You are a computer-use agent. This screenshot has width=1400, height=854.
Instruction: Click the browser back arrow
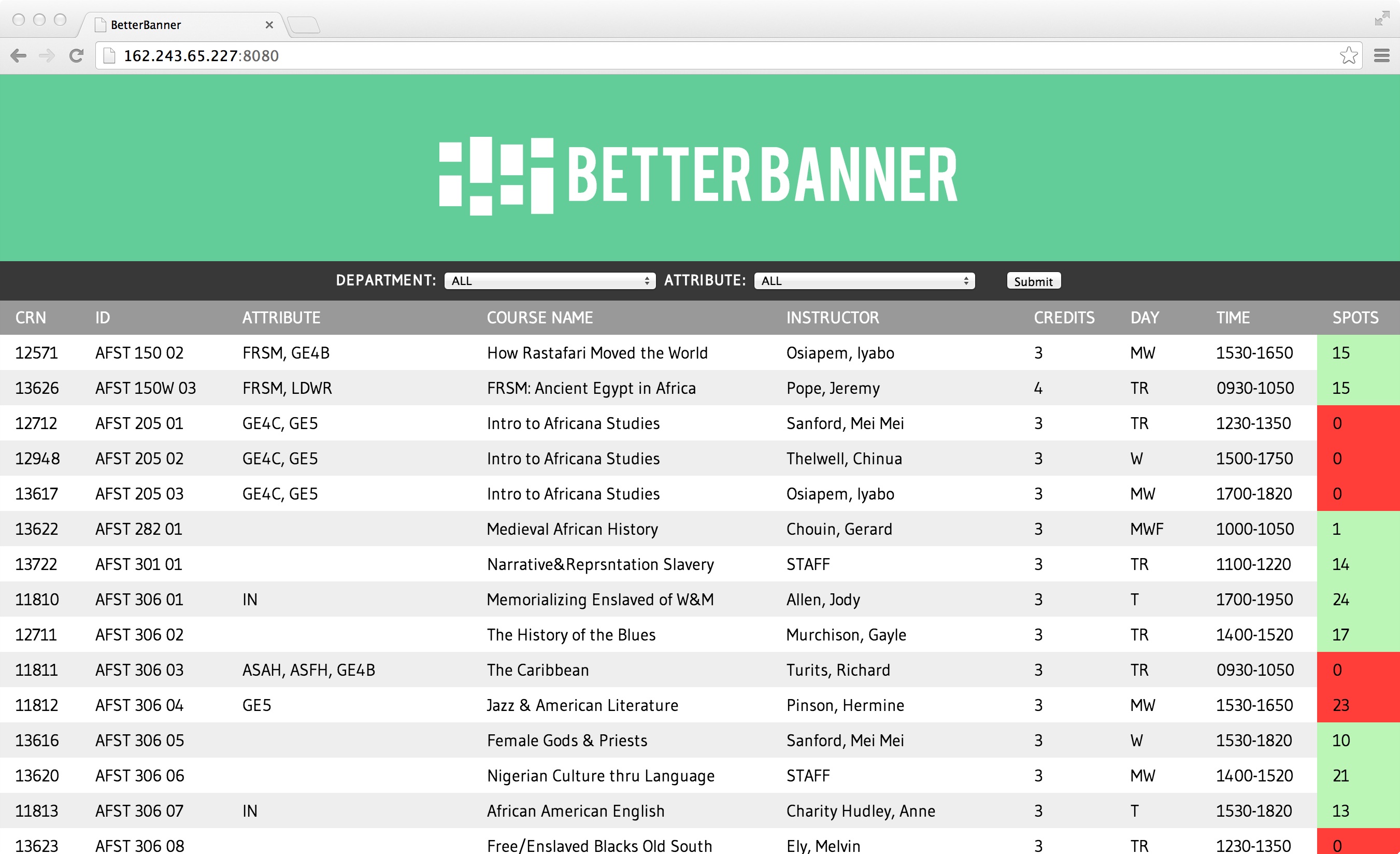click(x=19, y=55)
